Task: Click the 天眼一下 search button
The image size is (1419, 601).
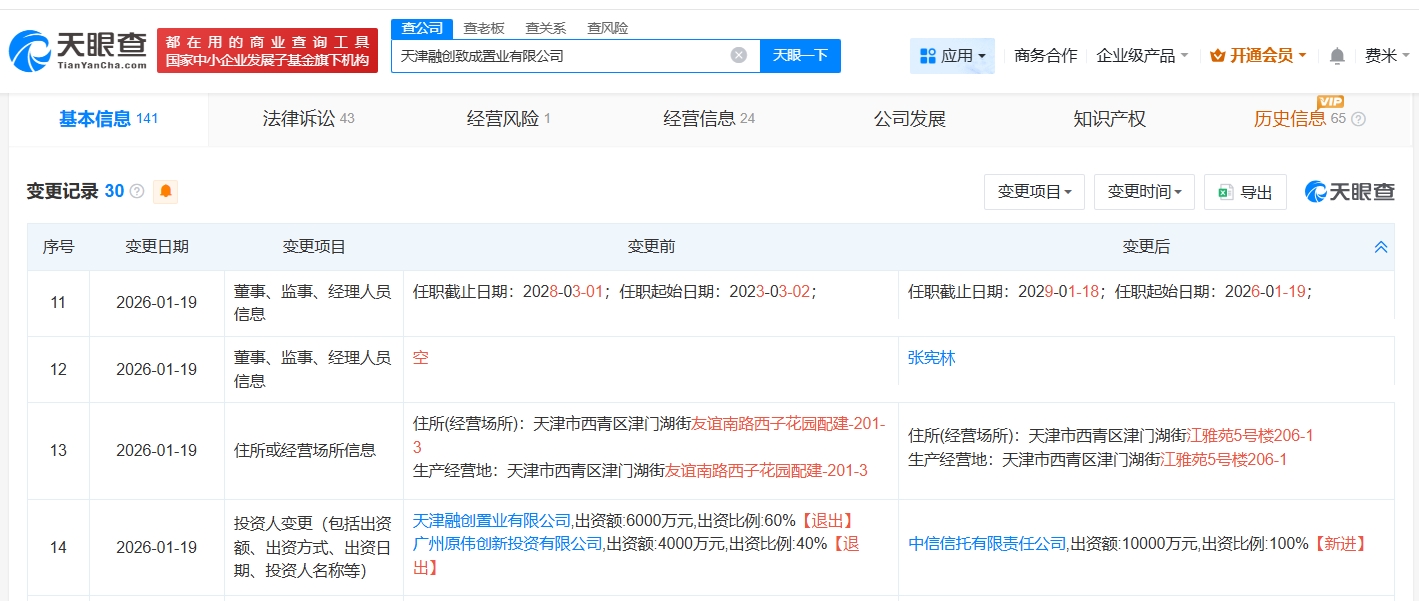Action: point(800,56)
